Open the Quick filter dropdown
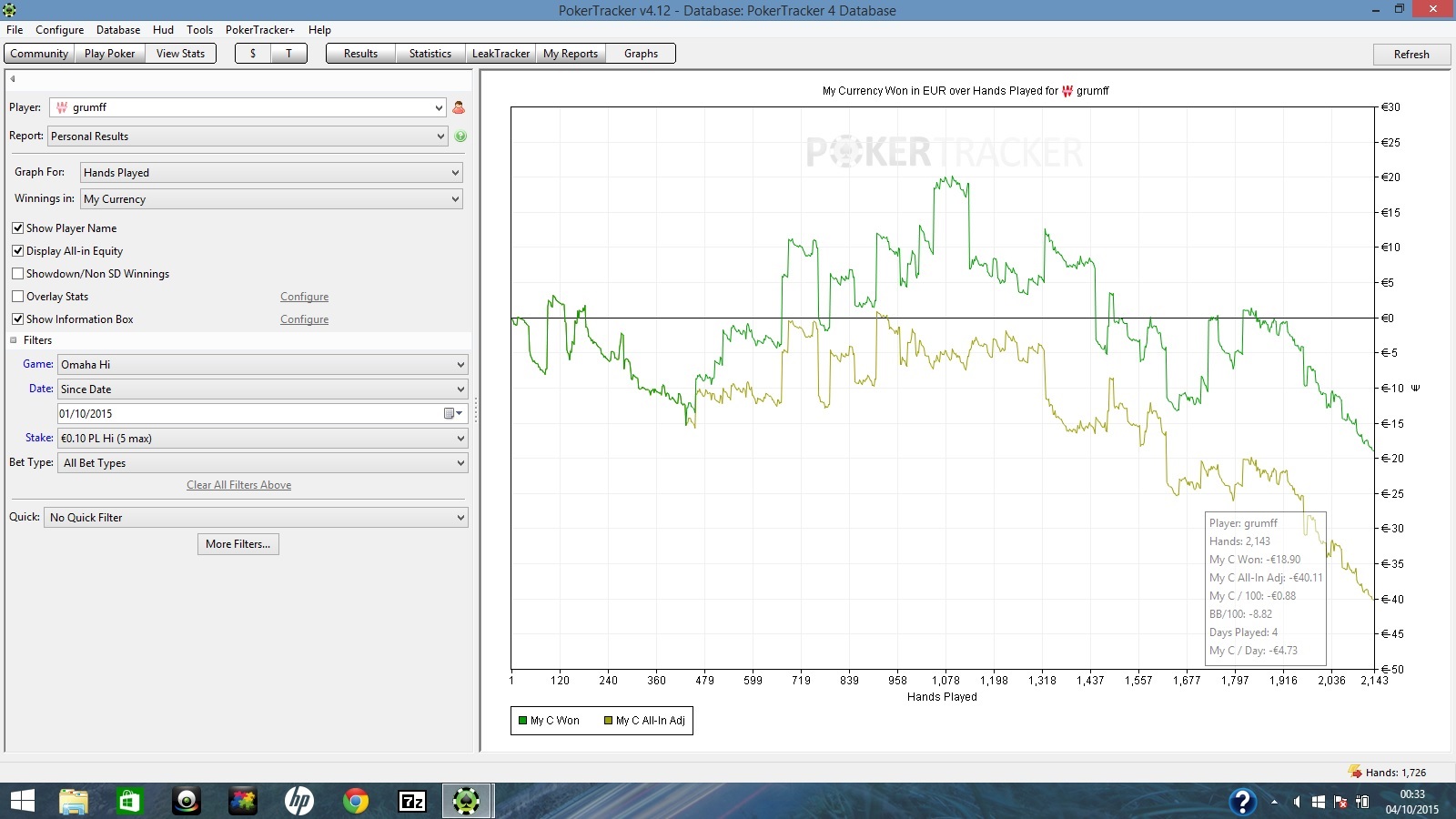 [x=257, y=518]
